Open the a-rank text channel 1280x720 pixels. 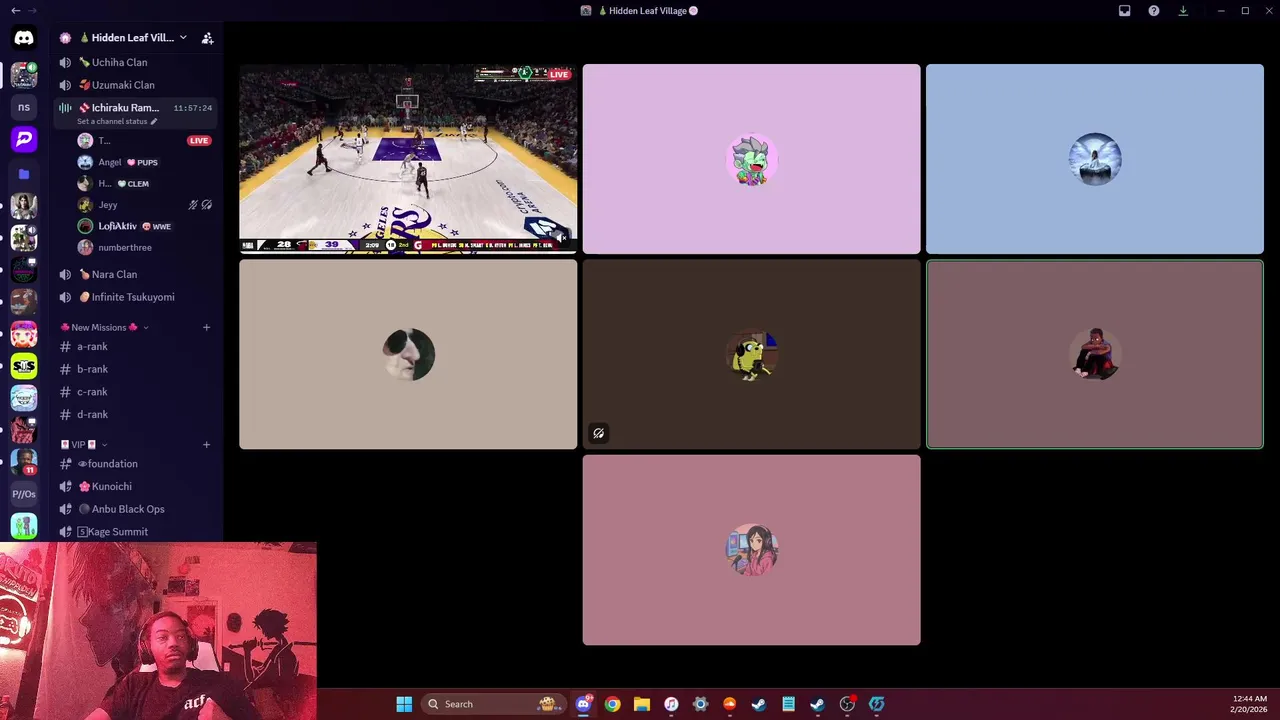133,347
